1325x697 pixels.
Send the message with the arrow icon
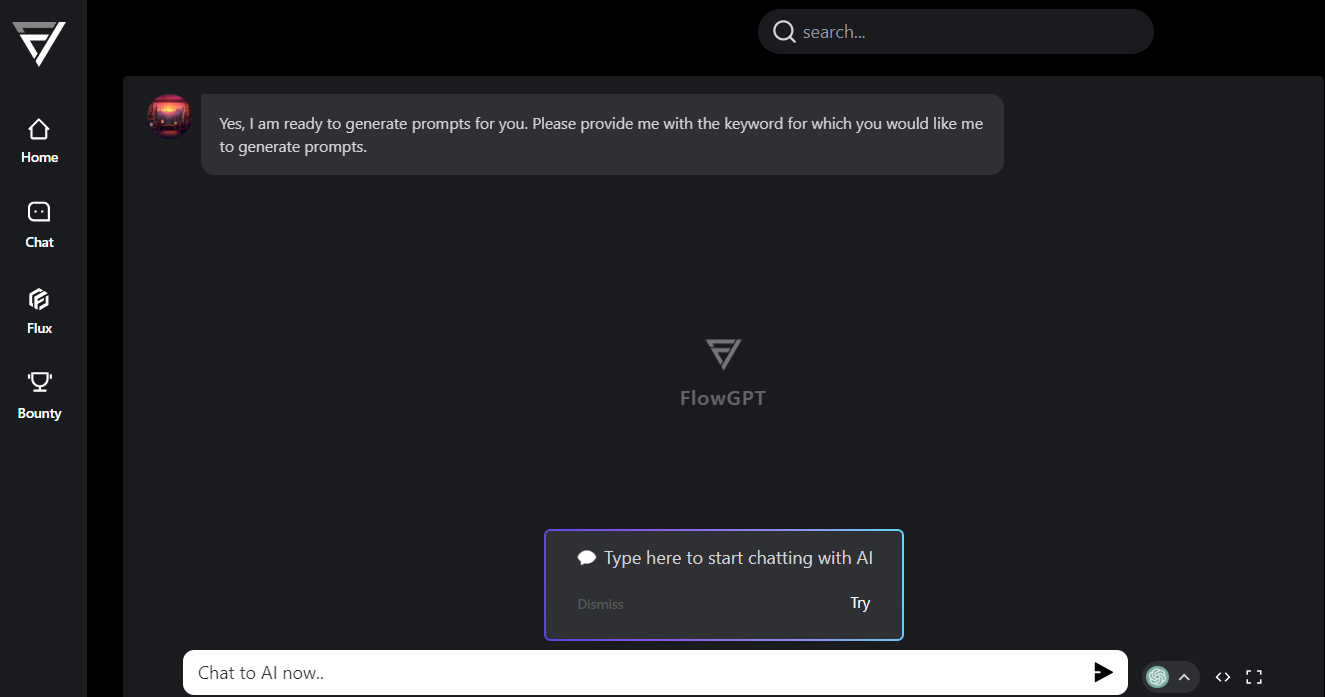tap(1103, 672)
